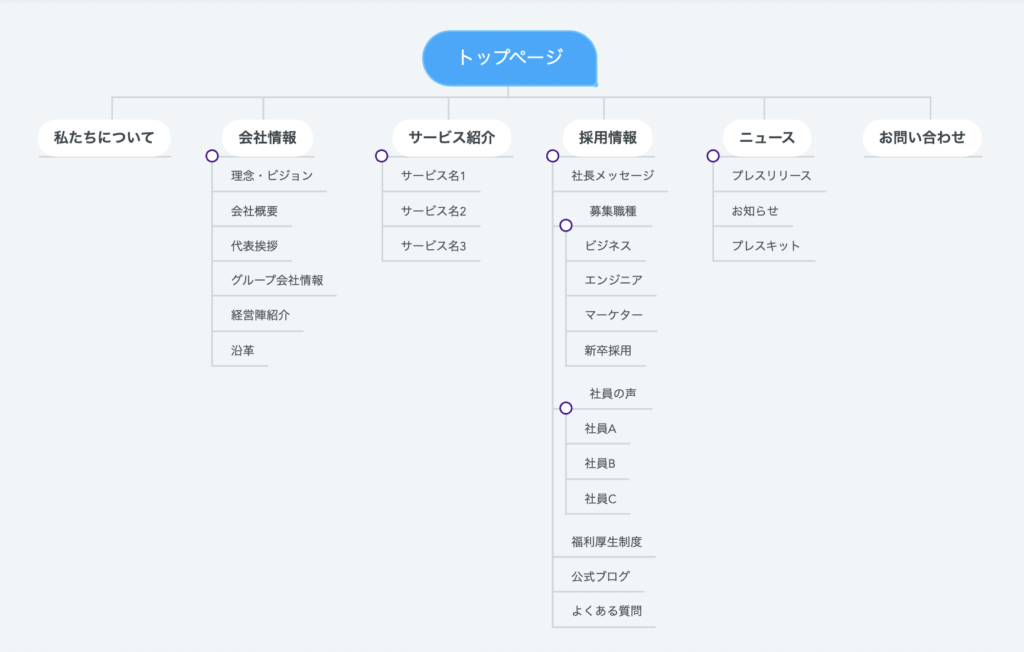Viewport: 1024px width, 652px height.
Task: Select the 理念・ビジョン item
Action: (x=272, y=176)
